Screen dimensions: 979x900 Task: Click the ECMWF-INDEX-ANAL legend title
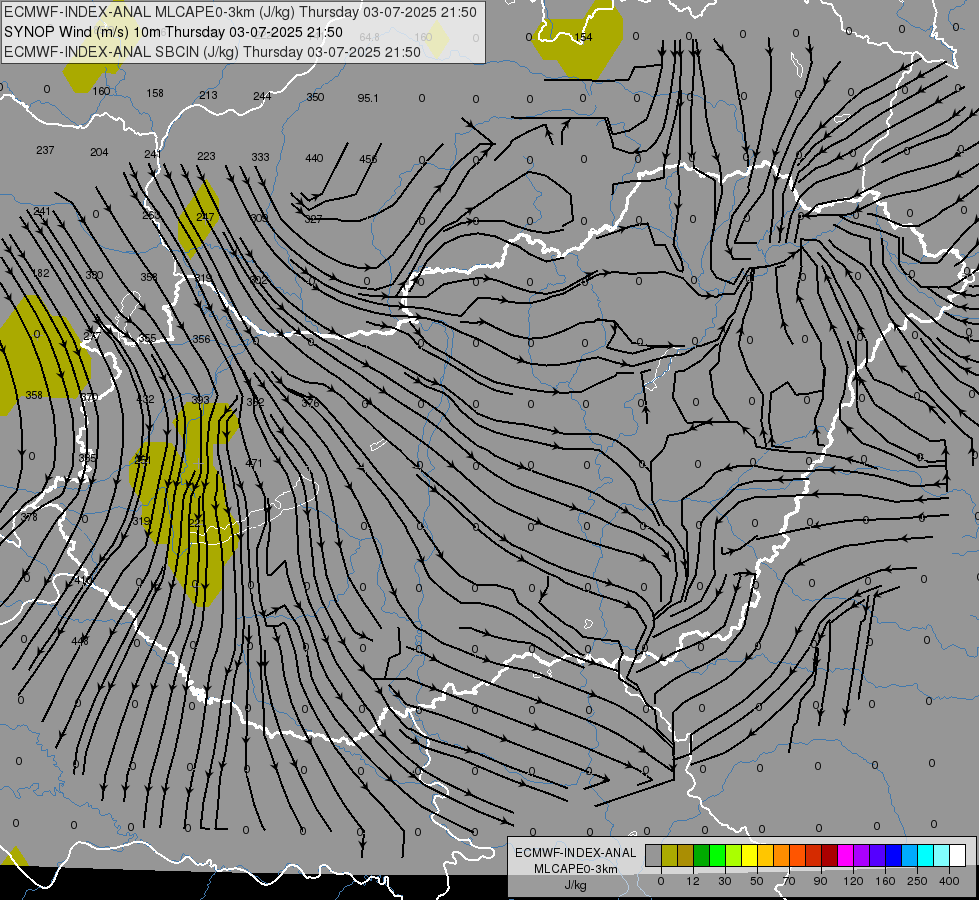point(576,853)
